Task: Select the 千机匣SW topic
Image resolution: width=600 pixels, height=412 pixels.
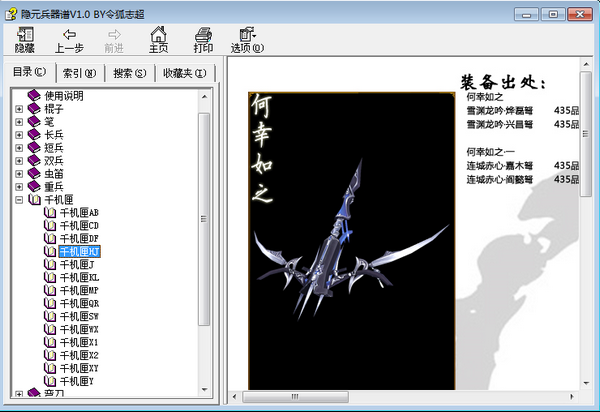Action: [x=79, y=317]
